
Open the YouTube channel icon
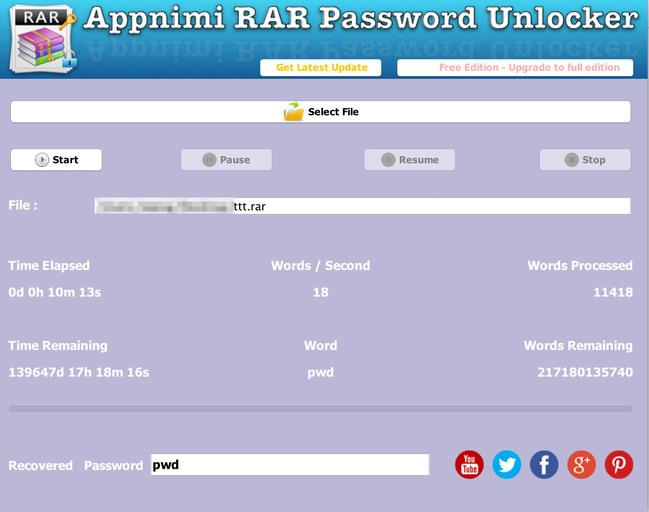click(x=469, y=464)
